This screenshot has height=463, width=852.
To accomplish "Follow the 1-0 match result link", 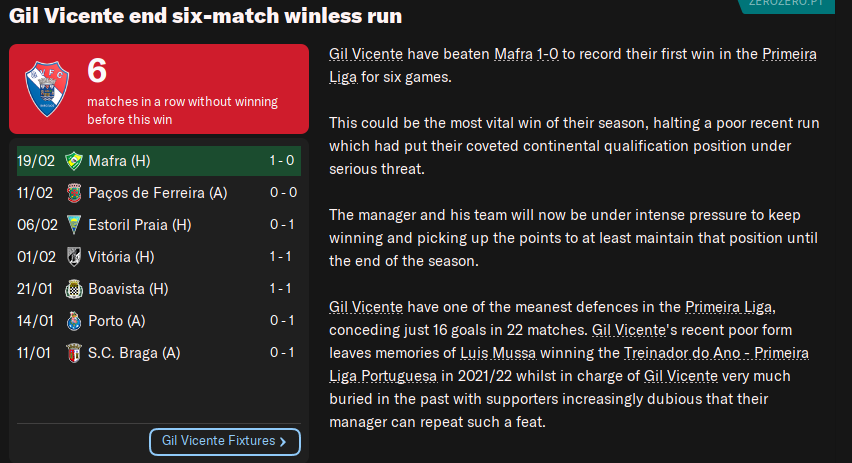I will click(x=547, y=53).
